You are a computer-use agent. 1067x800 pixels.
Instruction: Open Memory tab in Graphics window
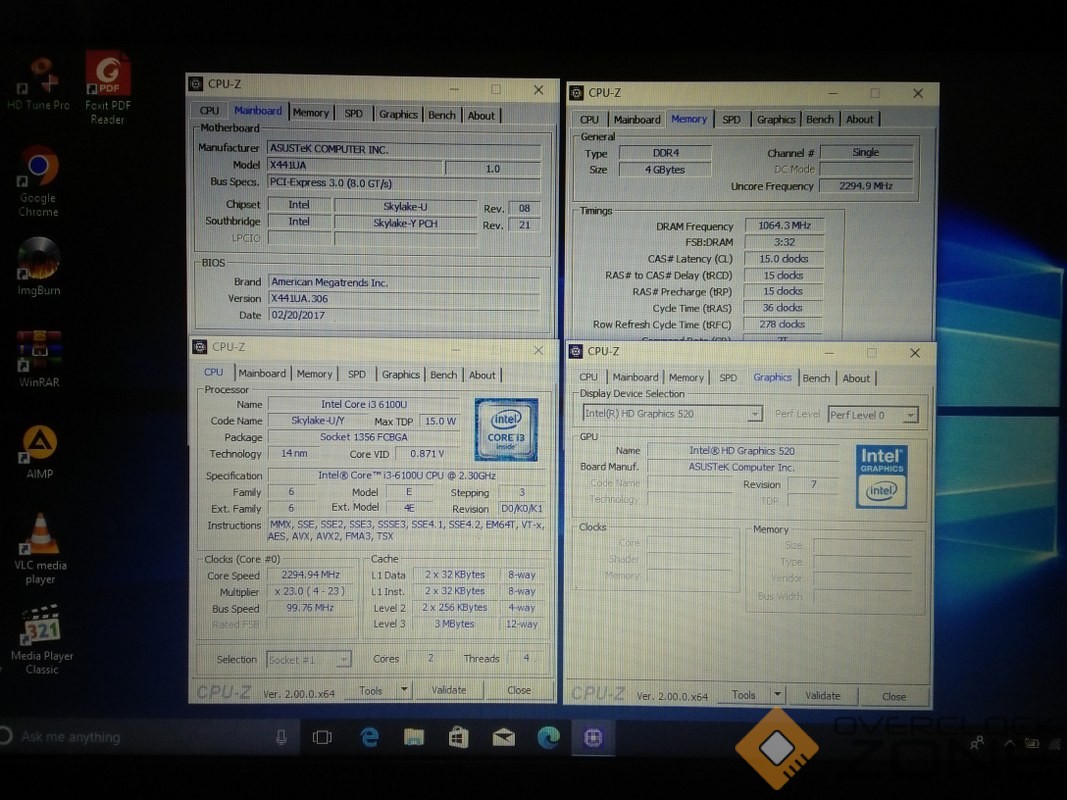point(686,378)
